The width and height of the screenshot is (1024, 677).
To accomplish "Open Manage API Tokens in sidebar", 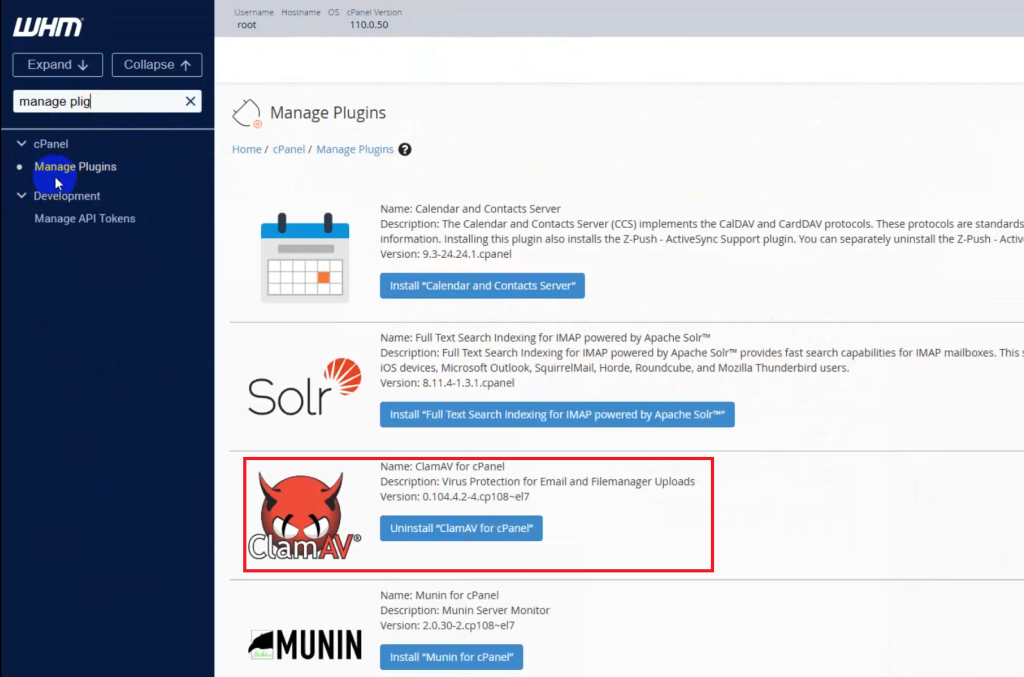I will tap(85, 218).
